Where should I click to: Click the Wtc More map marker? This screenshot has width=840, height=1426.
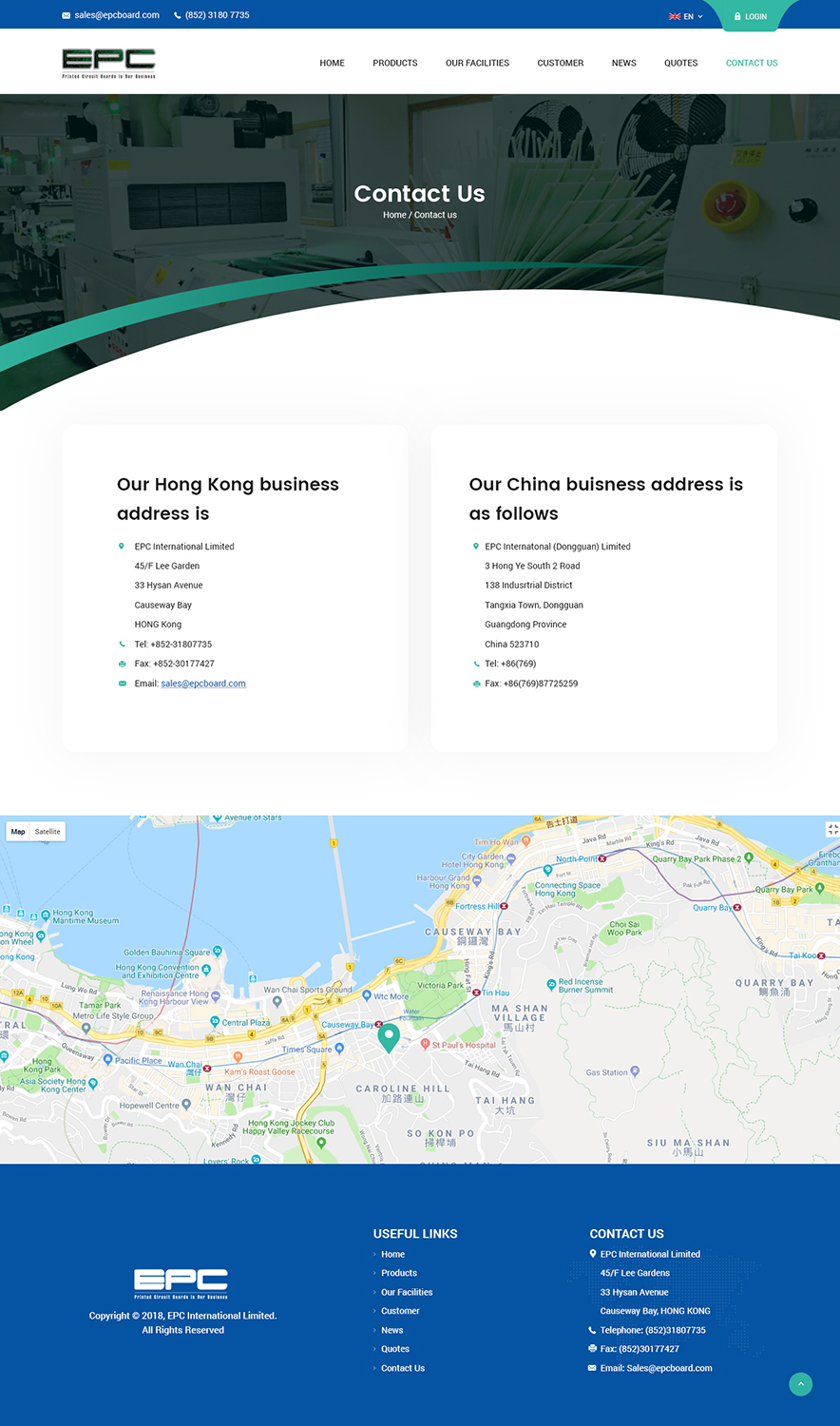[x=367, y=995]
